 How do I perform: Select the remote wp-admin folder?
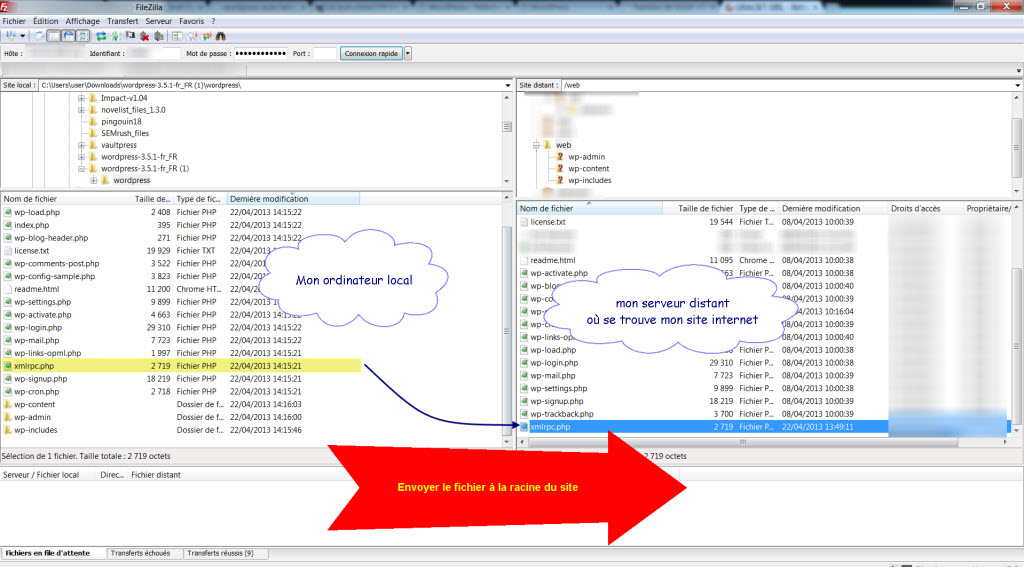586,157
